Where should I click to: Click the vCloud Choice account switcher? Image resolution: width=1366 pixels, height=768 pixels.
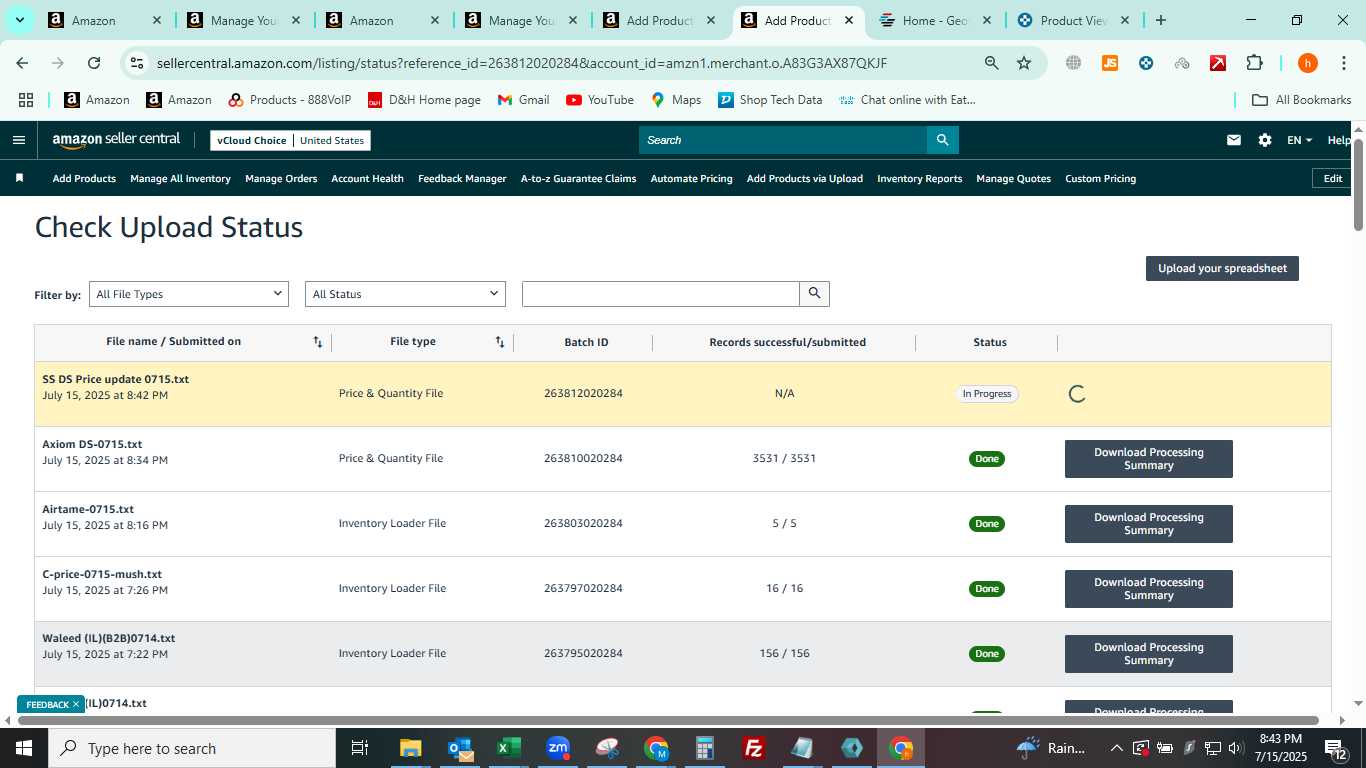pos(290,140)
